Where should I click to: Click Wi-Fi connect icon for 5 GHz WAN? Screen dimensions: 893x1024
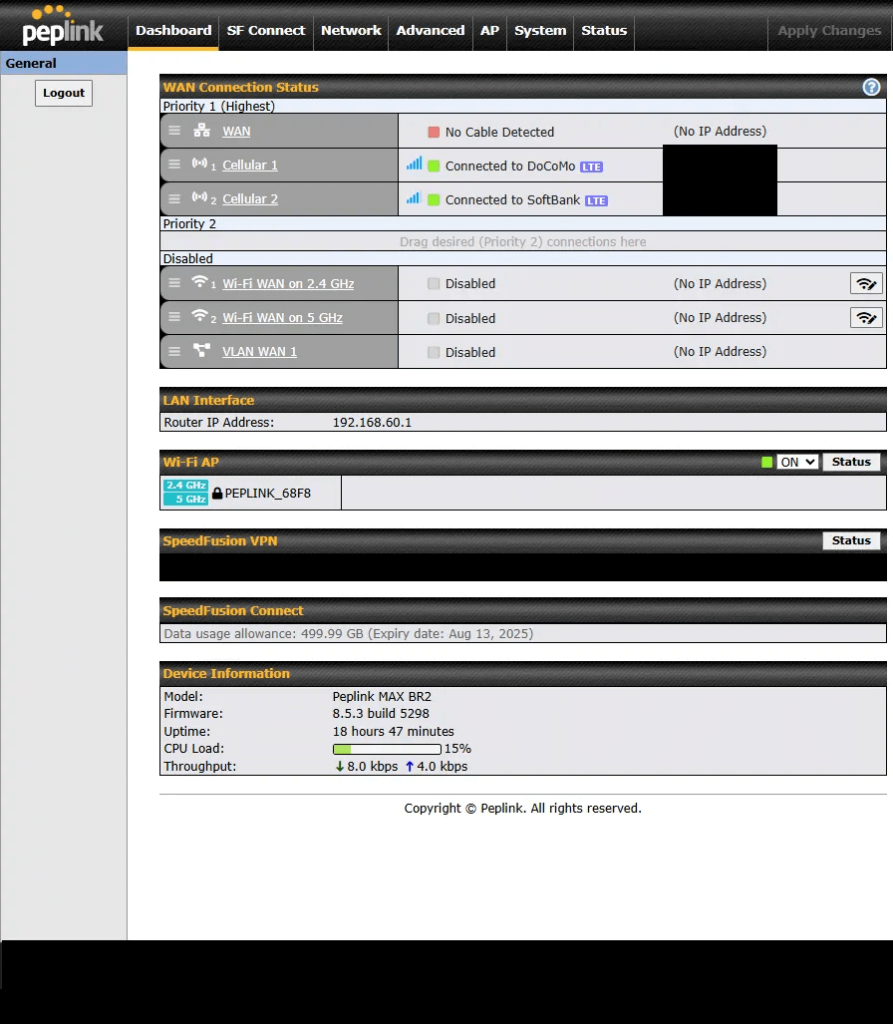pos(865,318)
